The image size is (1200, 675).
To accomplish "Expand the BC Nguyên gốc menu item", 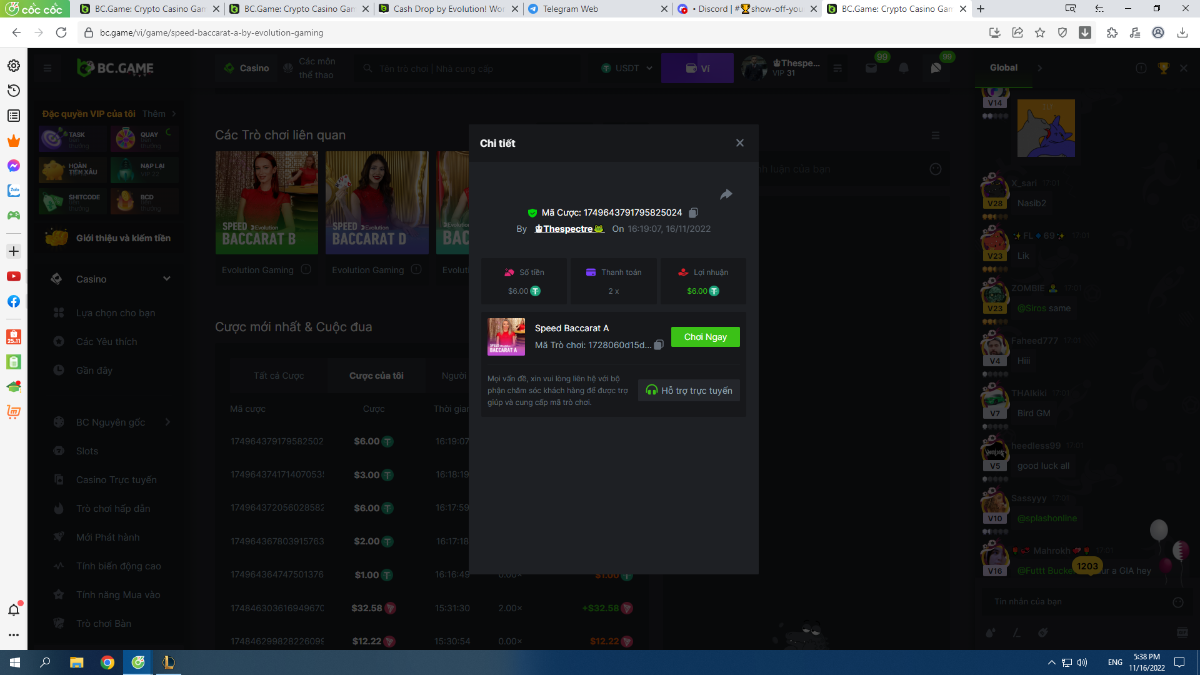I will coord(167,422).
